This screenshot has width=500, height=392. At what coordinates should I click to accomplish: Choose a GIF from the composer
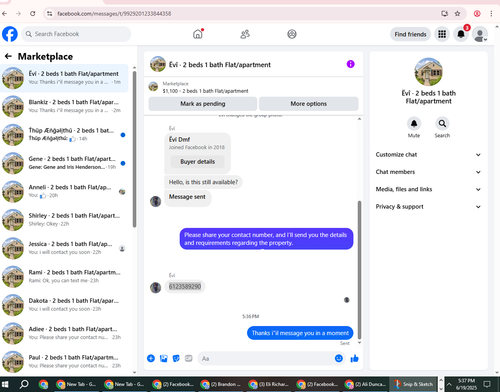[x=189, y=358]
